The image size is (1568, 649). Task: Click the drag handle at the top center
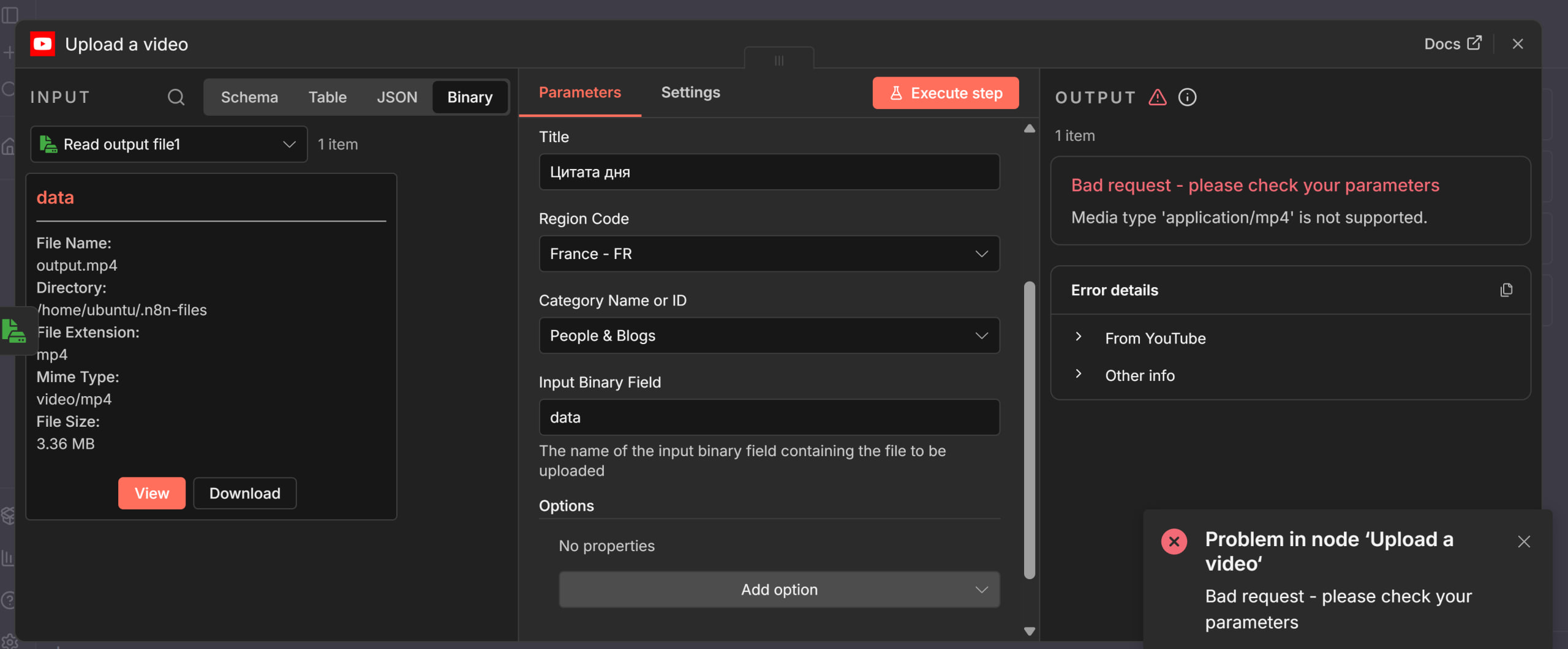(778, 60)
